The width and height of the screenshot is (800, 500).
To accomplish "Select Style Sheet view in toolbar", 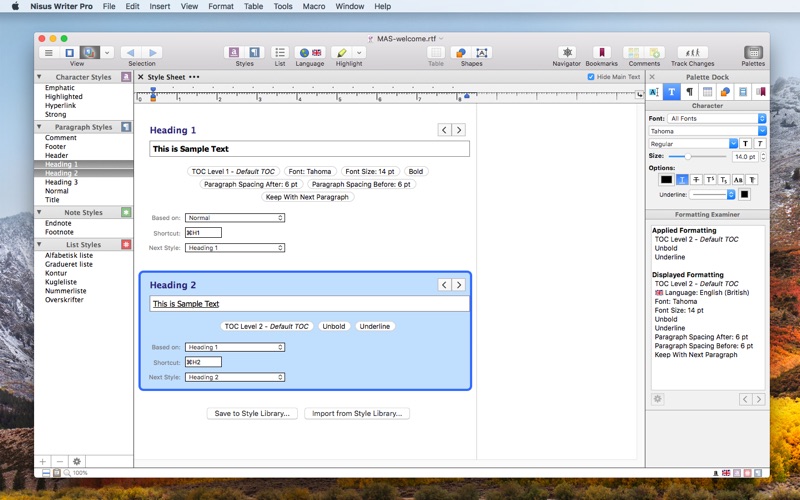I will [90, 53].
